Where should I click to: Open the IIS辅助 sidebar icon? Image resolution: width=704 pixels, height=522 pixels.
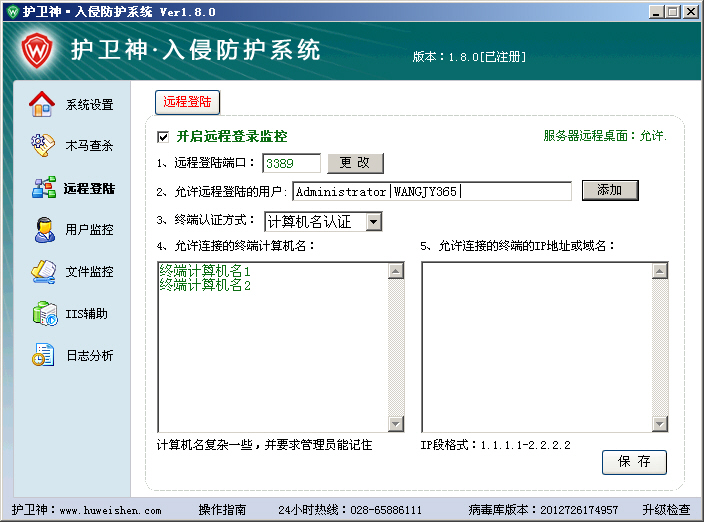click(x=42, y=314)
